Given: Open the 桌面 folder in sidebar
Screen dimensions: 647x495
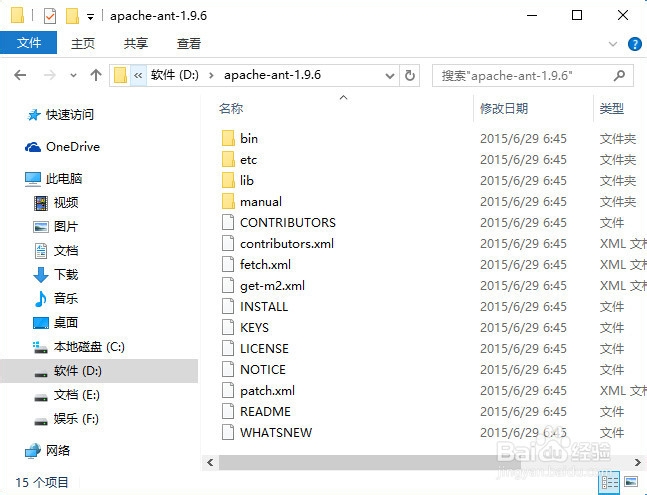Looking at the screenshot, I should point(56,322).
